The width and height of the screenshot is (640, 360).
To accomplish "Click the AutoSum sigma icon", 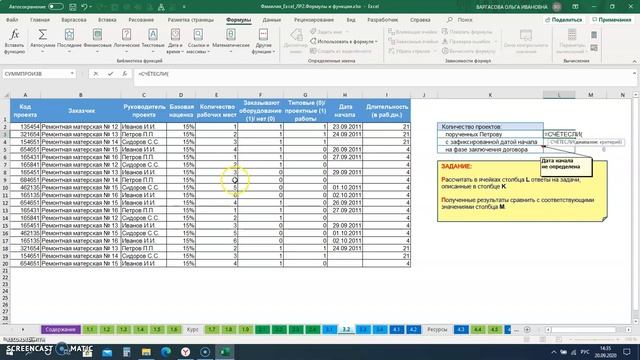I will (42, 35).
